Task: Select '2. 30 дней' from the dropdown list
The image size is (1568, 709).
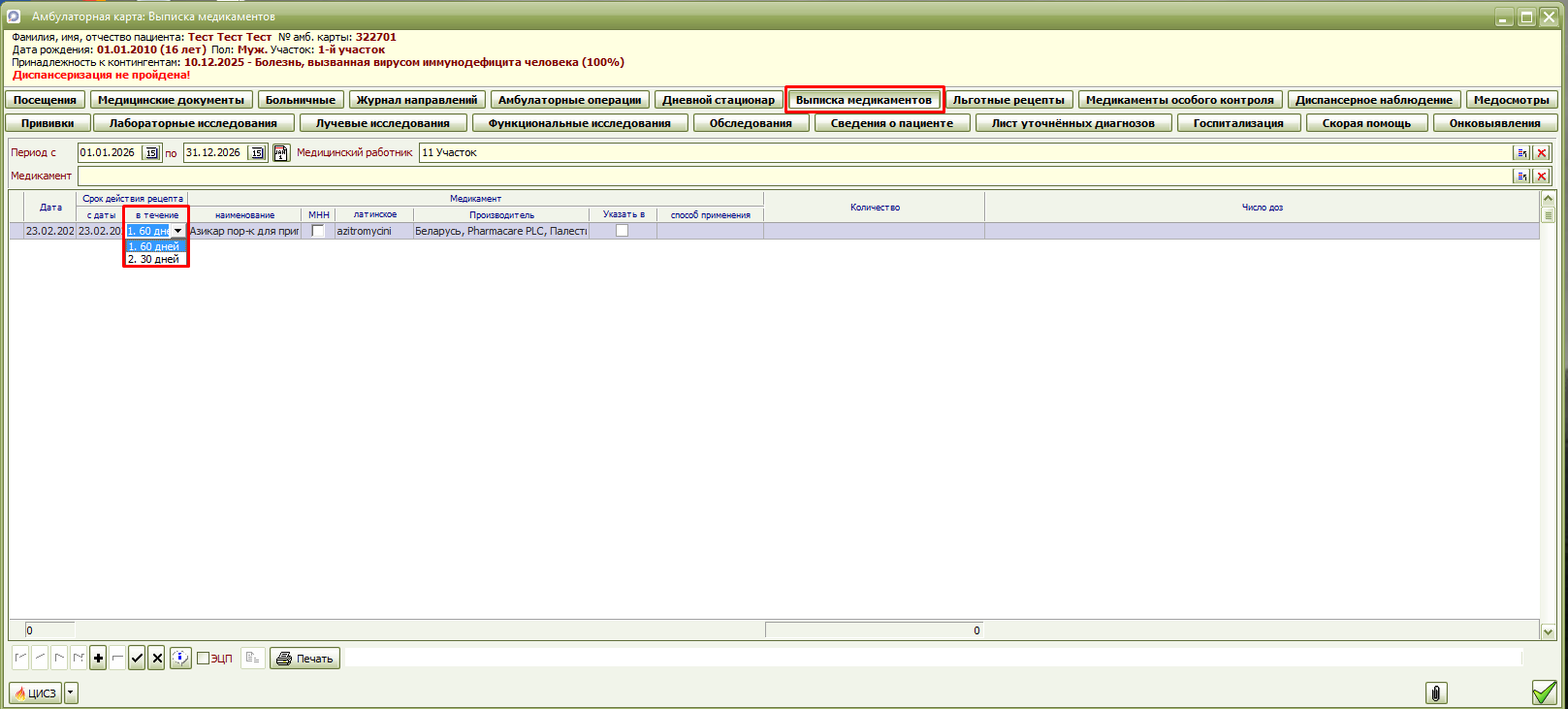Action: click(154, 260)
